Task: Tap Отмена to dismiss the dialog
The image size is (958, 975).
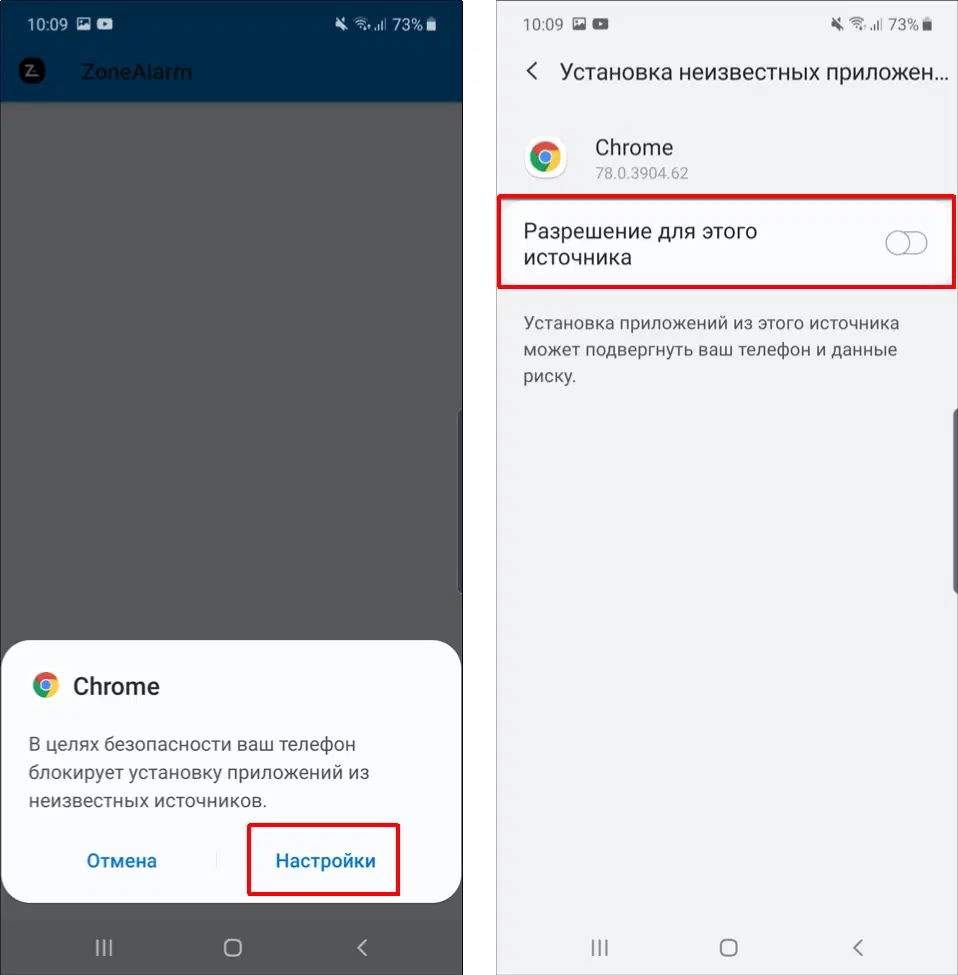Action: click(x=121, y=861)
